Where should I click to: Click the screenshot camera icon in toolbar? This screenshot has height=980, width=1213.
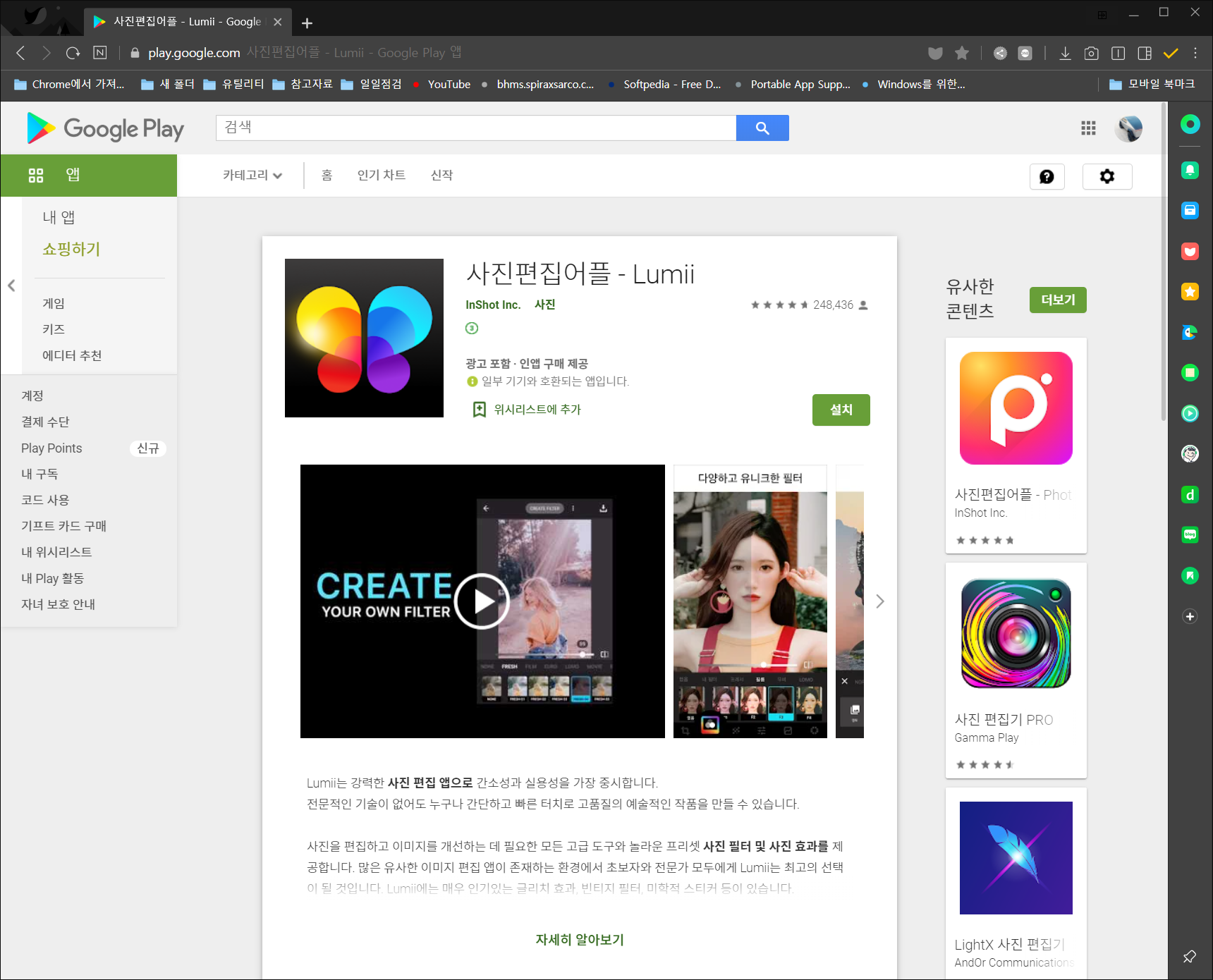point(1091,53)
